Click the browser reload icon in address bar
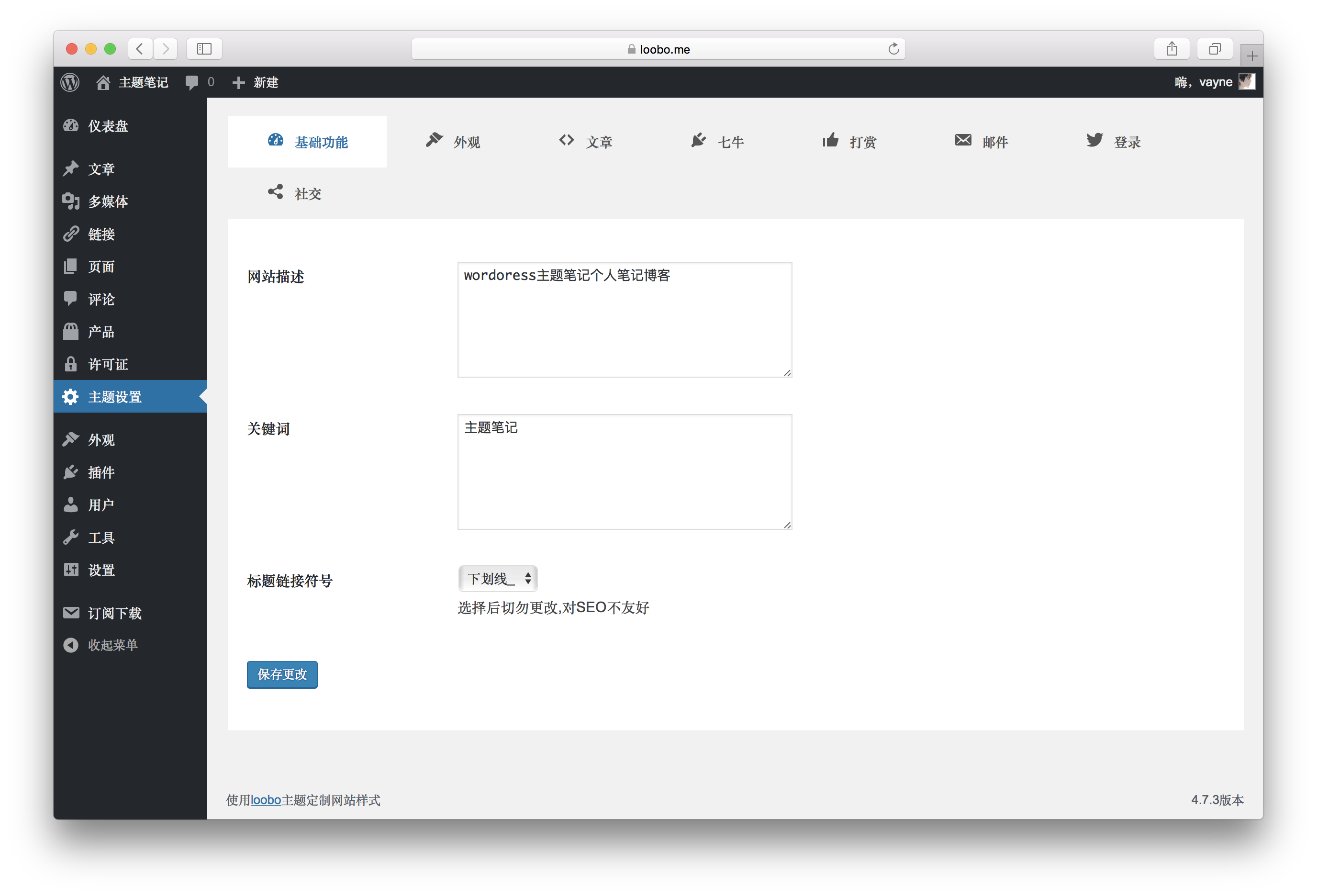The width and height of the screenshot is (1317, 896). (894, 49)
